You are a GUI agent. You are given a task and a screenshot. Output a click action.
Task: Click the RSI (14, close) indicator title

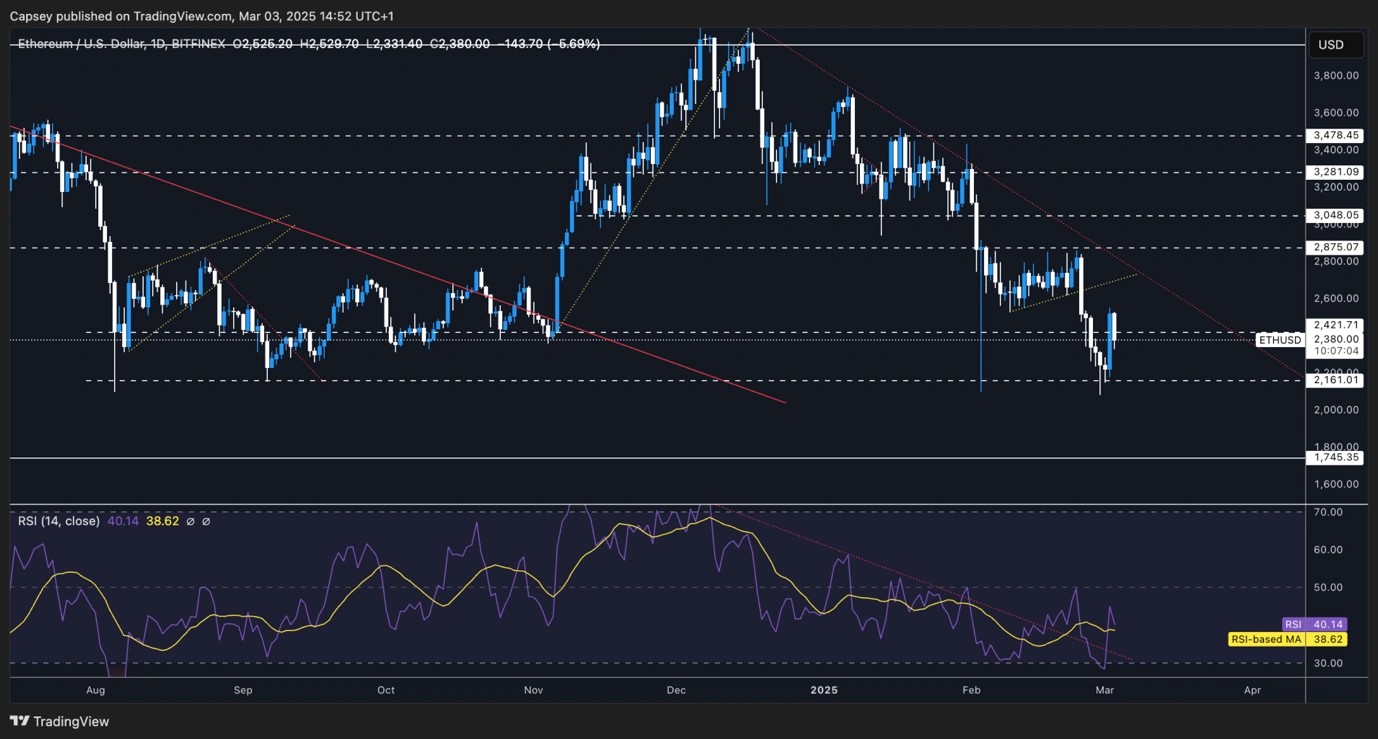click(x=58, y=521)
